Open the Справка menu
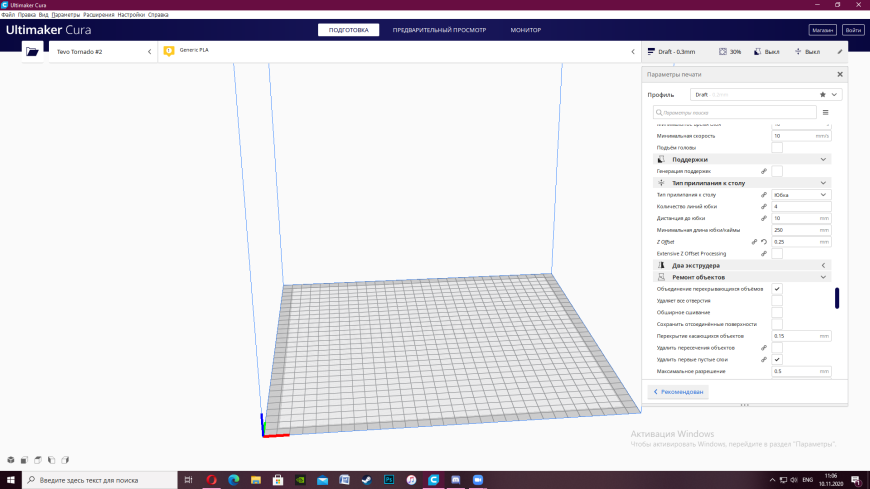The image size is (870, 489). click(158, 15)
